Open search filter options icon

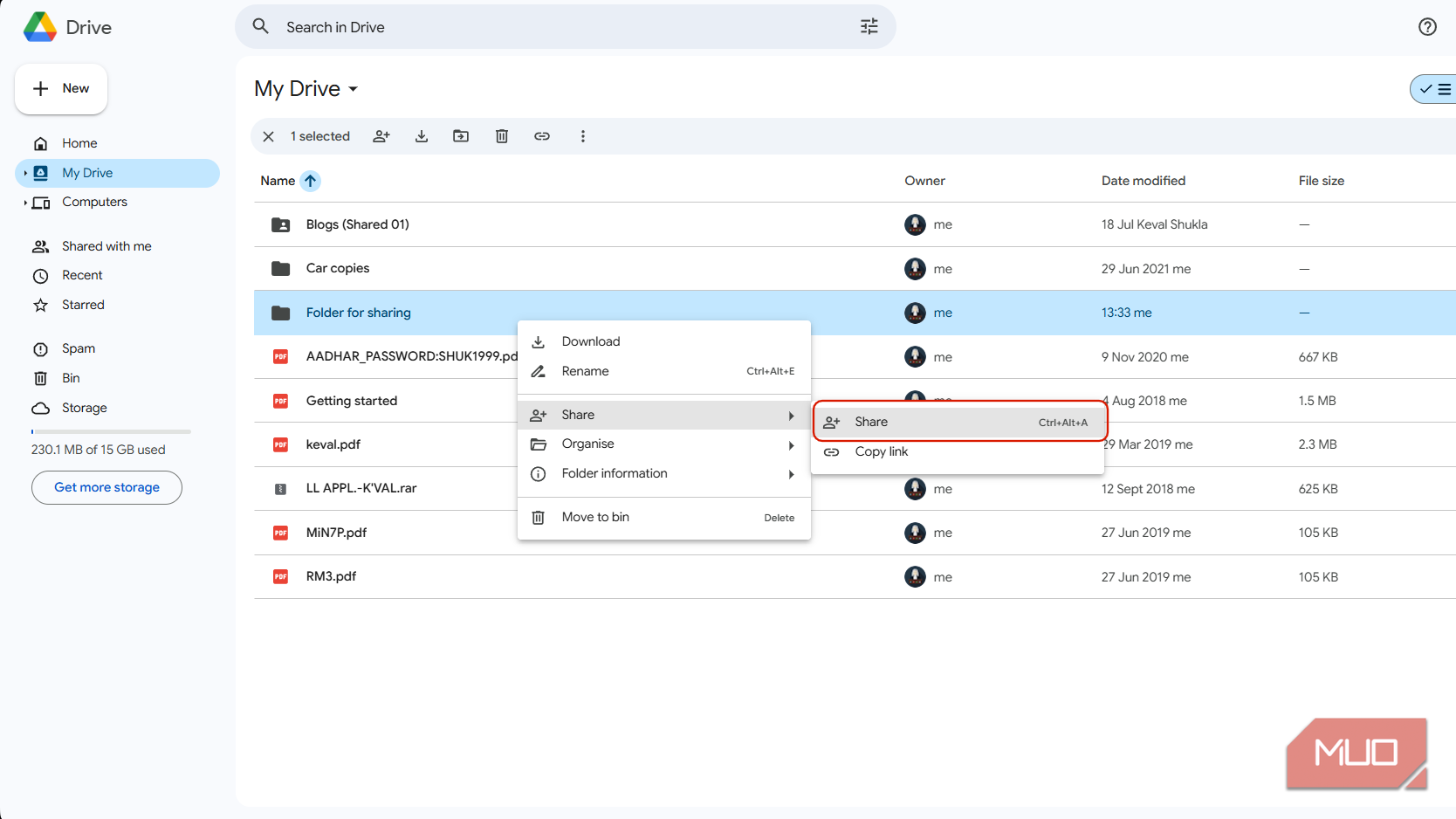coord(869,27)
